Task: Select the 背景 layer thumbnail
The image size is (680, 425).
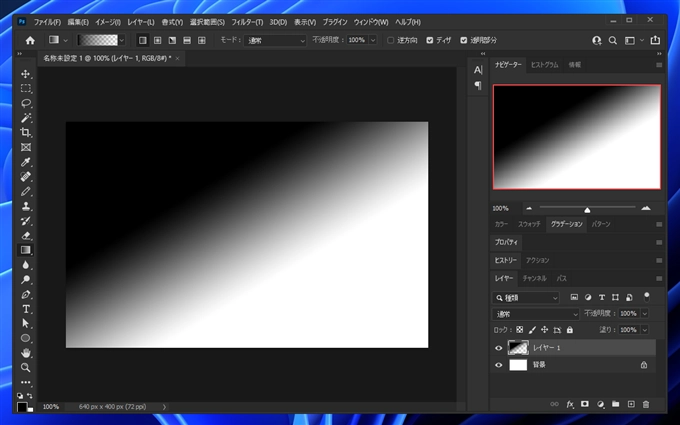Action: (x=518, y=365)
